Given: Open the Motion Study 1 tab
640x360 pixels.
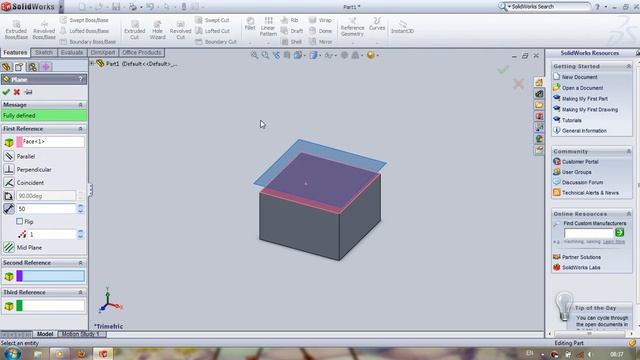Looking at the screenshot, I should [x=81, y=334].
